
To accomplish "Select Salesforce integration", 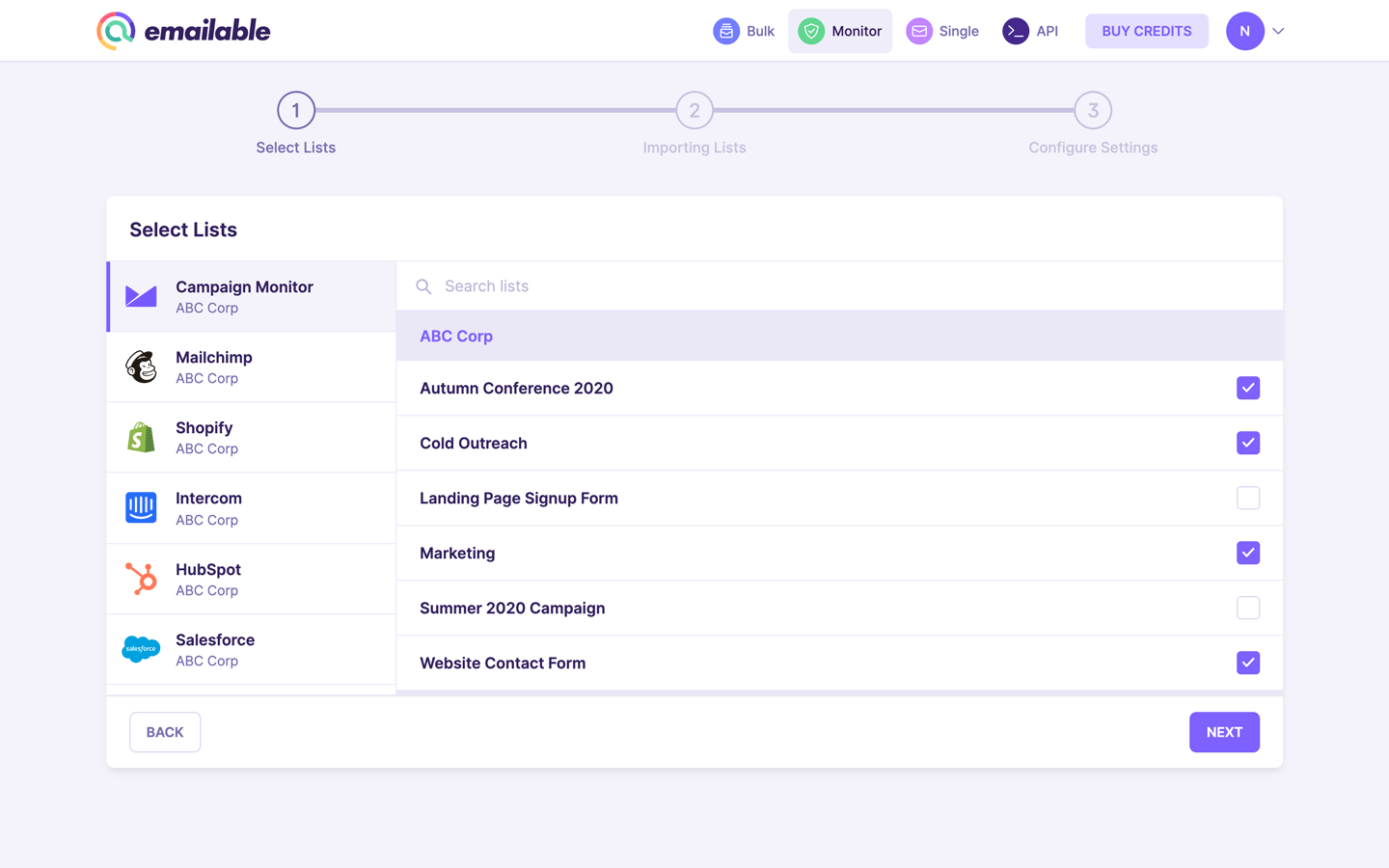I will (x=252, y=649).
